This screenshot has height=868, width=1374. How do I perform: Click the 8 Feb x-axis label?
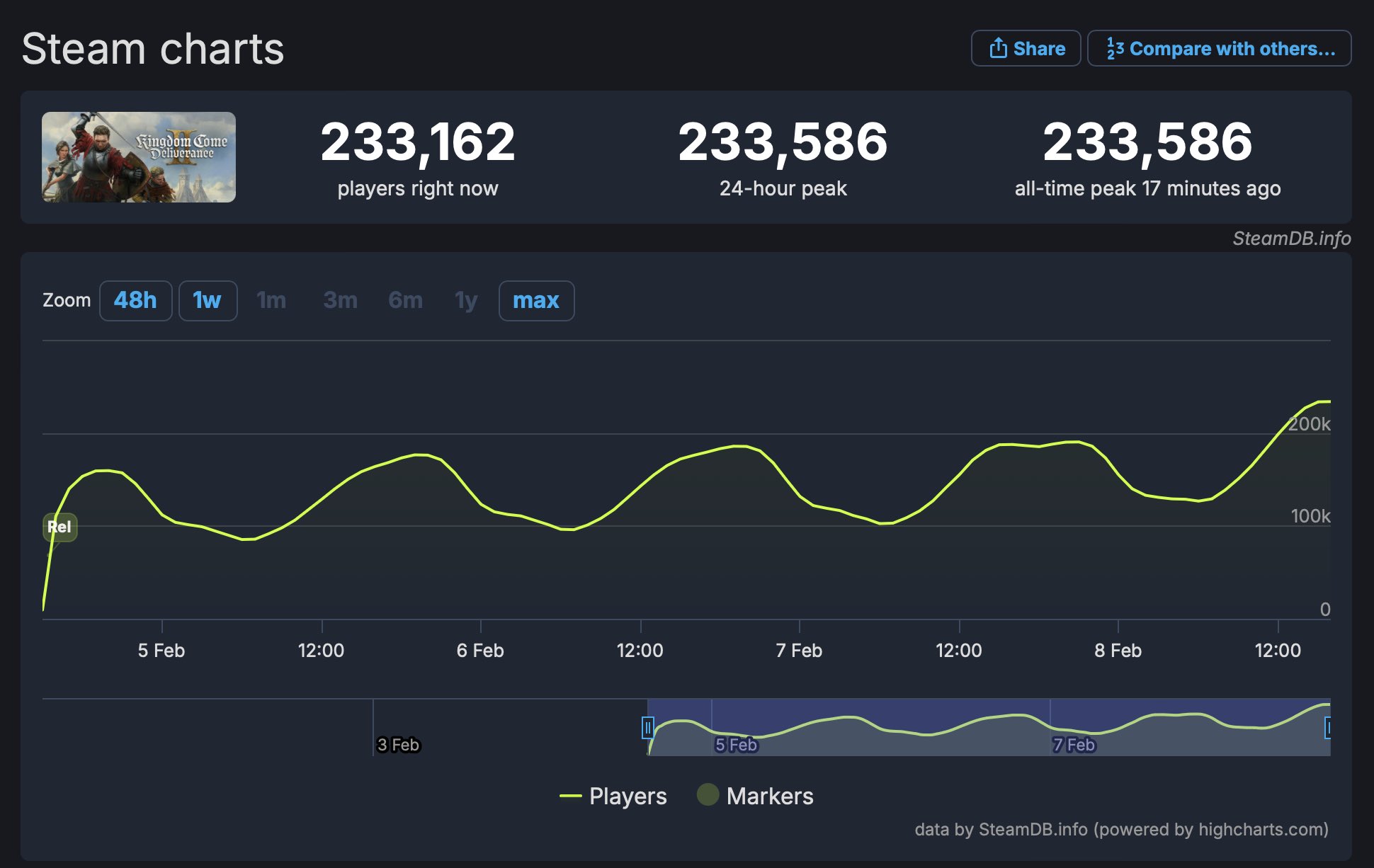click(1118, 651)
